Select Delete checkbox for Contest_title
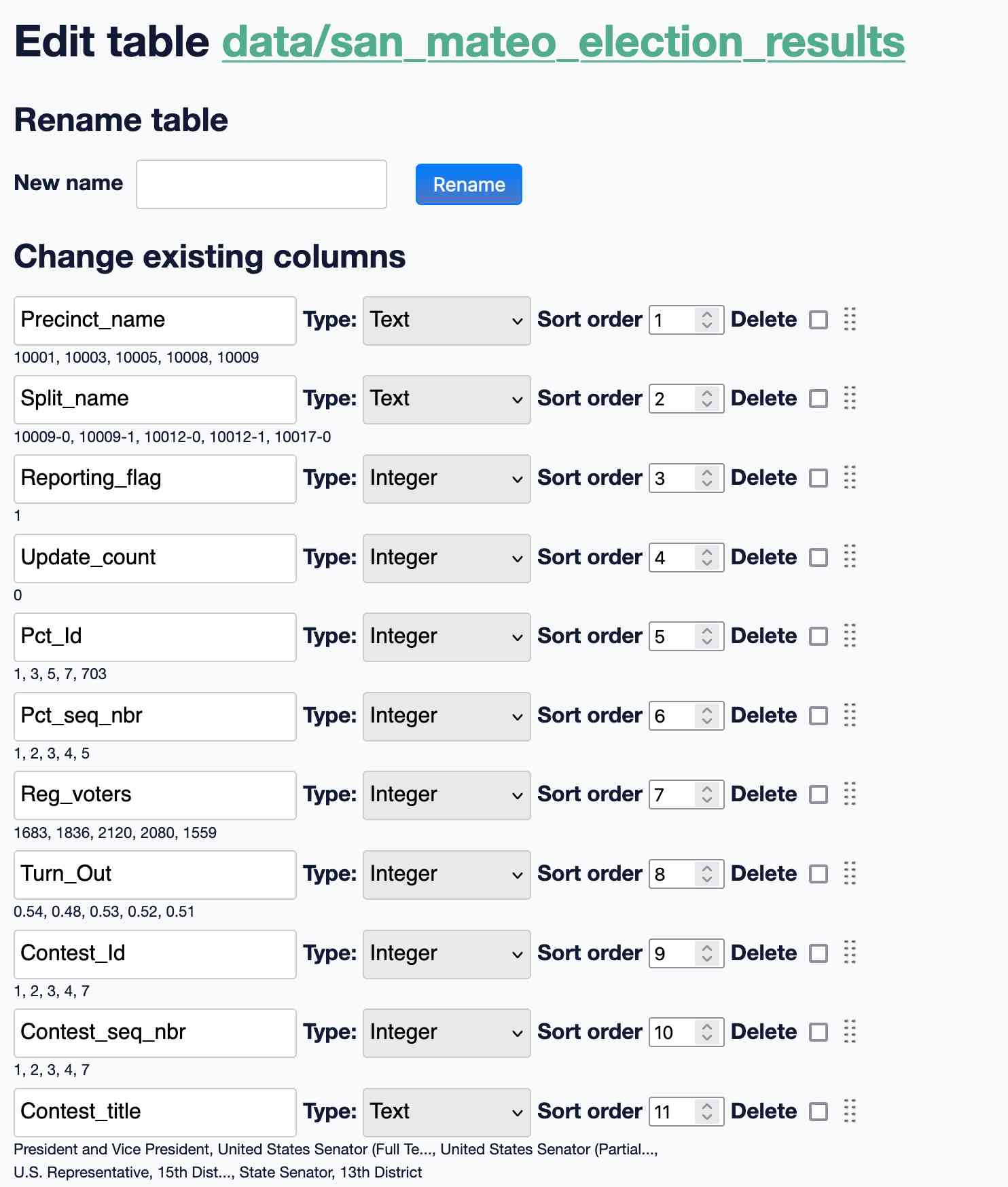Viewport: 1008px width, 1187px height. [x=818, y=1112]
